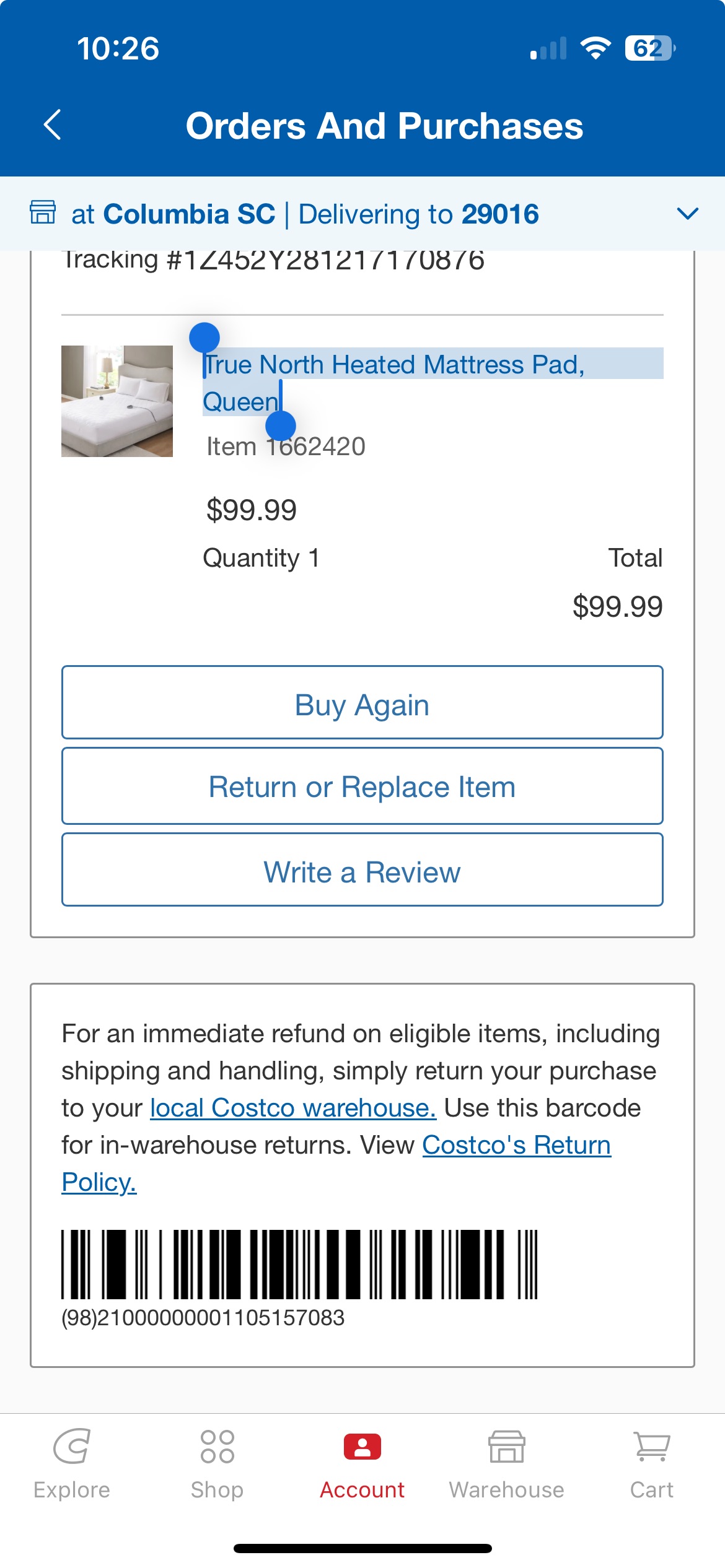
Task: Tap the warehouse store icon by Columbia SC
Action: click(43, 212)
